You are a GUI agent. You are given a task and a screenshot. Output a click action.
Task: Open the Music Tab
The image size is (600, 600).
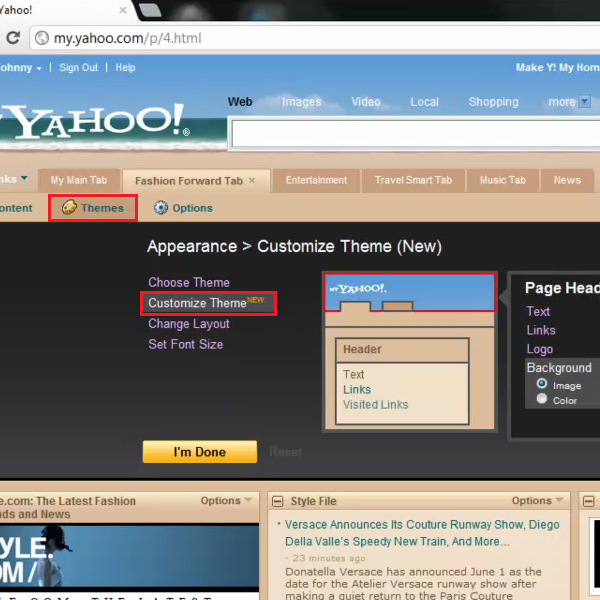pos(502,180)
